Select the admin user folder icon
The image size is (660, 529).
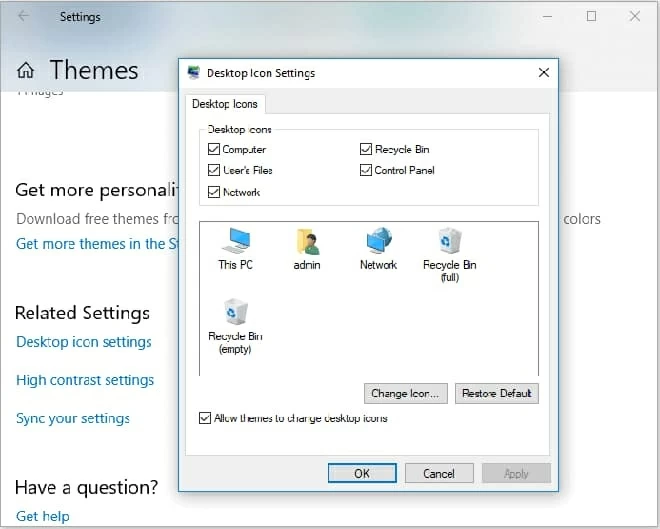pos(307,242)
